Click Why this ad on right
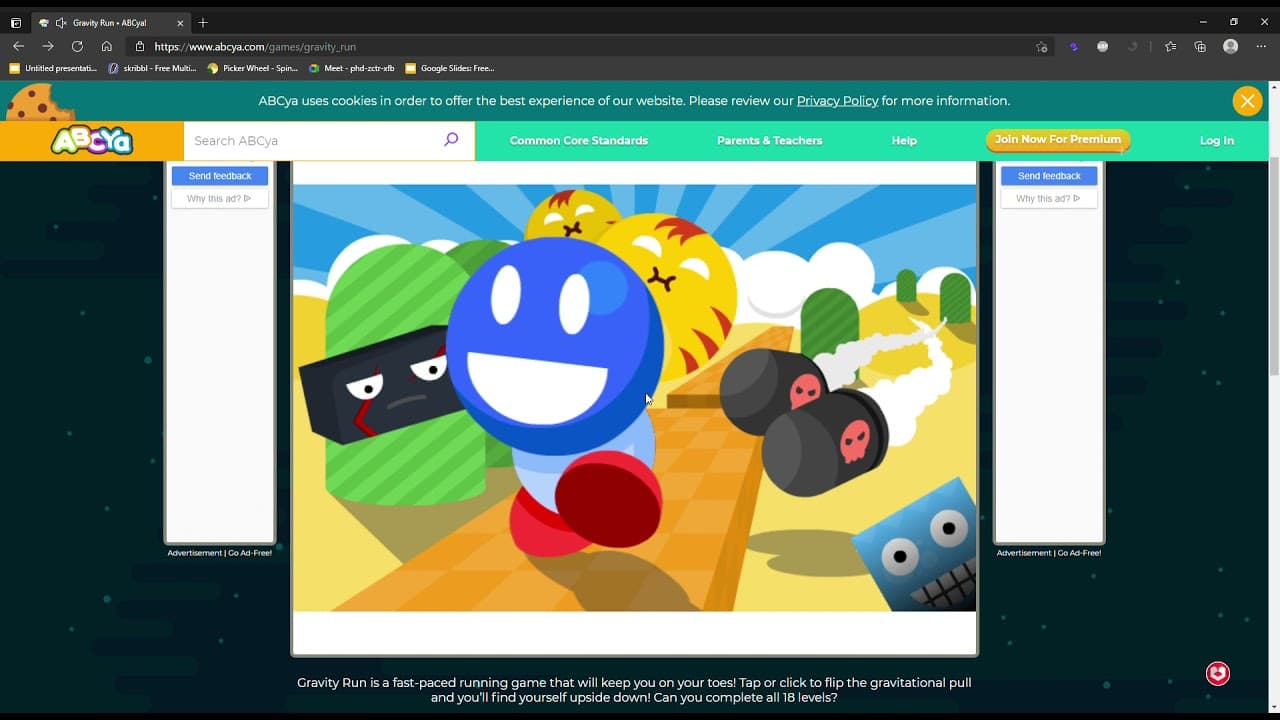This screenshot has width=1280, height=720. tap(1049, 199)
